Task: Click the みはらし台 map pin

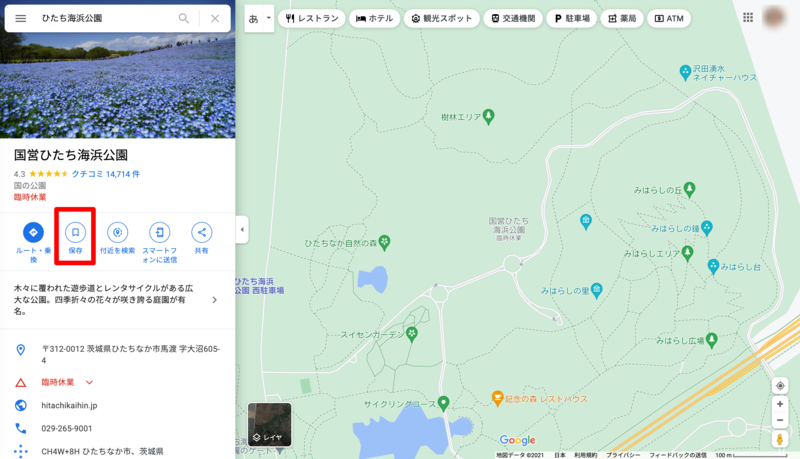Action: click(x=713, y=266)
